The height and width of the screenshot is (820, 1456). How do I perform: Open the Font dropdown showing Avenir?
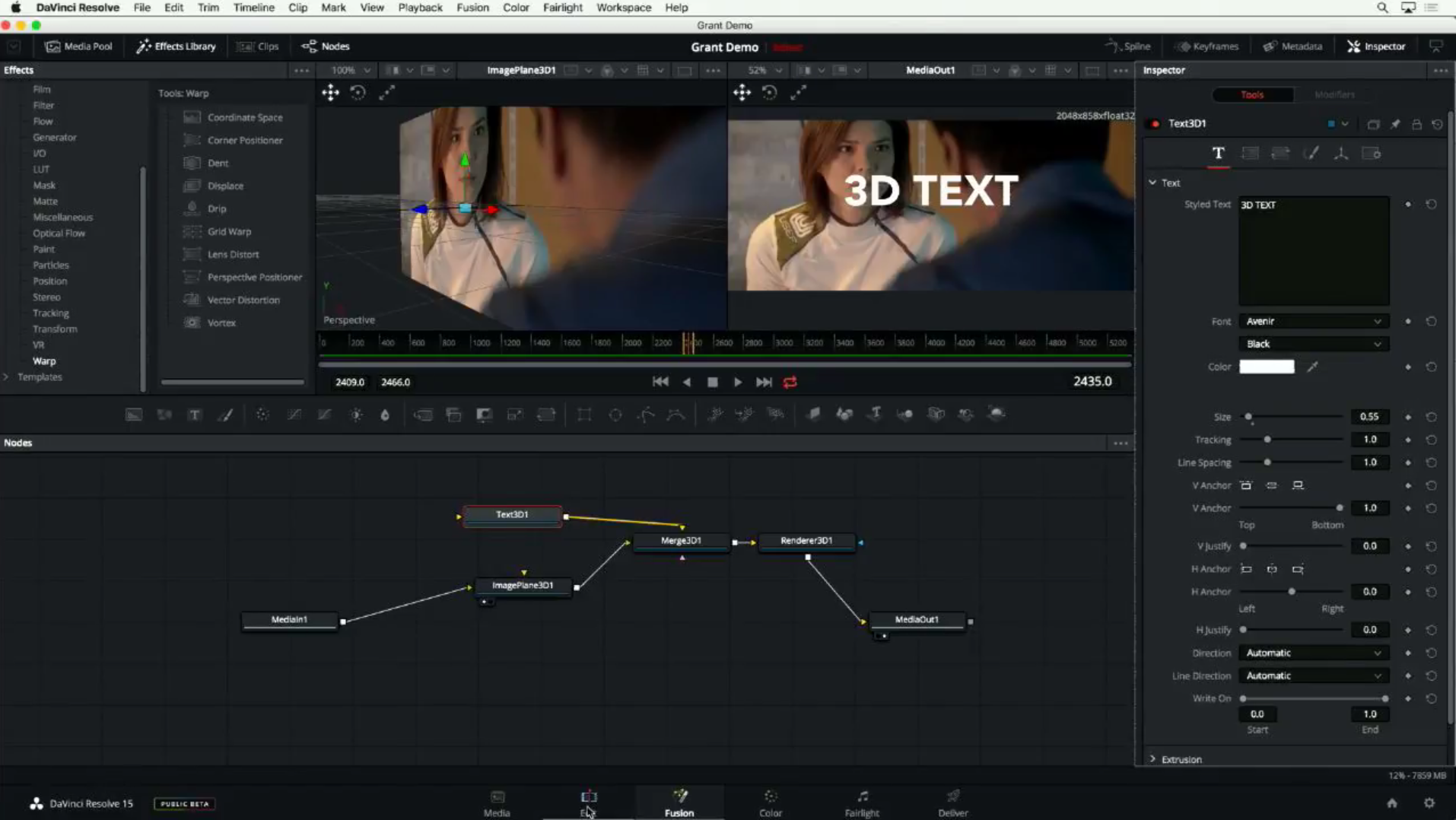coord(1313,321)
